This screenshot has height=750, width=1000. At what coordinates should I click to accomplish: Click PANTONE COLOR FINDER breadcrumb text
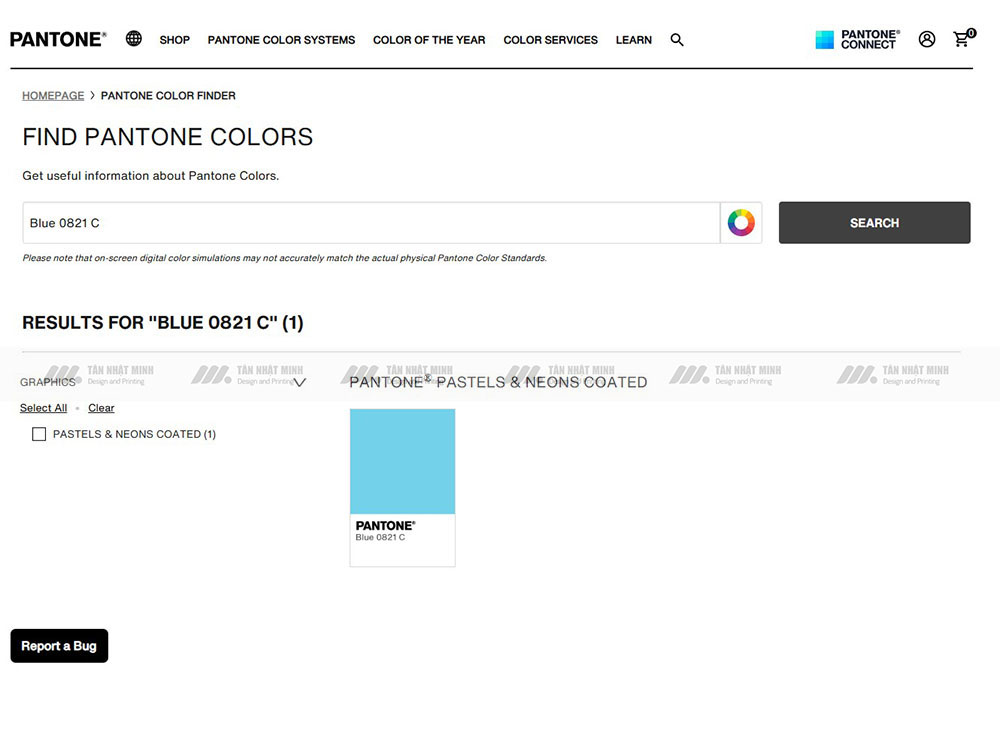tap(168, 96)
